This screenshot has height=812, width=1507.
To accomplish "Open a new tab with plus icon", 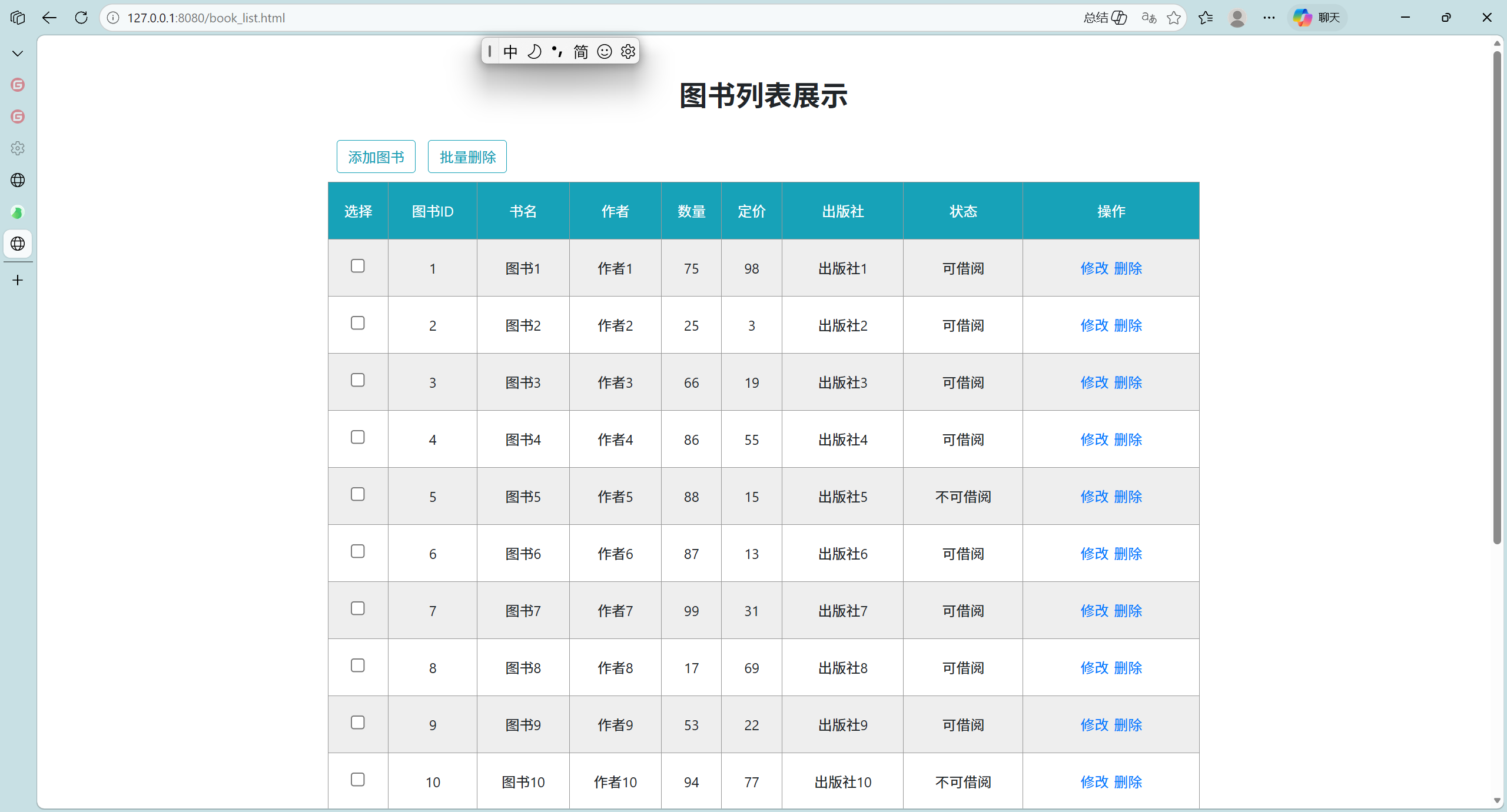I will tap(18, 280).
